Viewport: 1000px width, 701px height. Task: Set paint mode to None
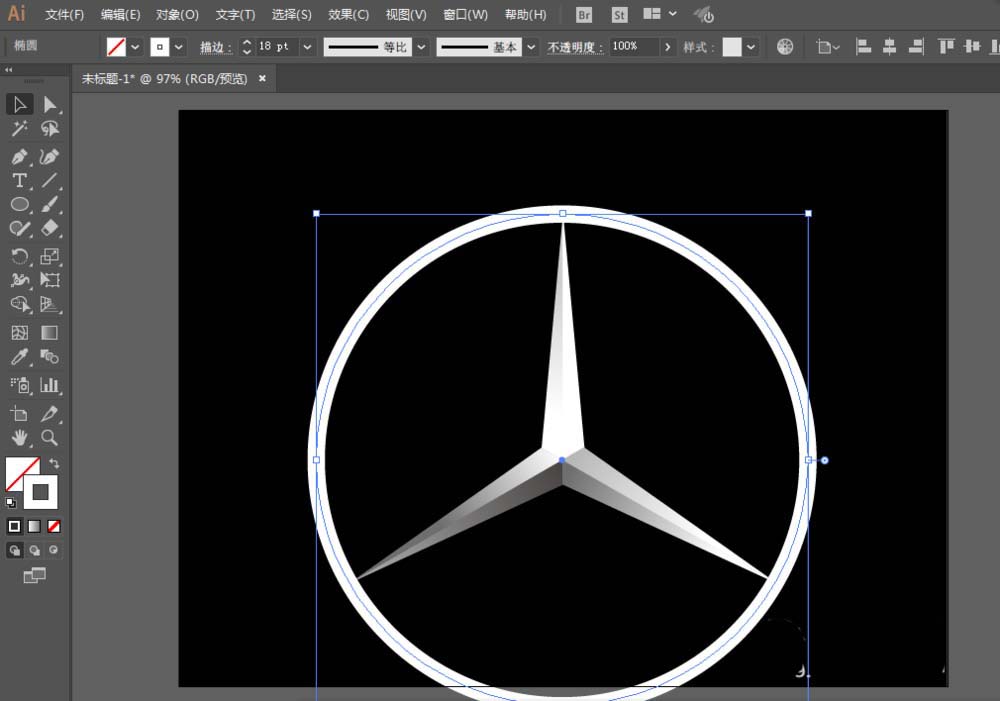coord(54,526)
